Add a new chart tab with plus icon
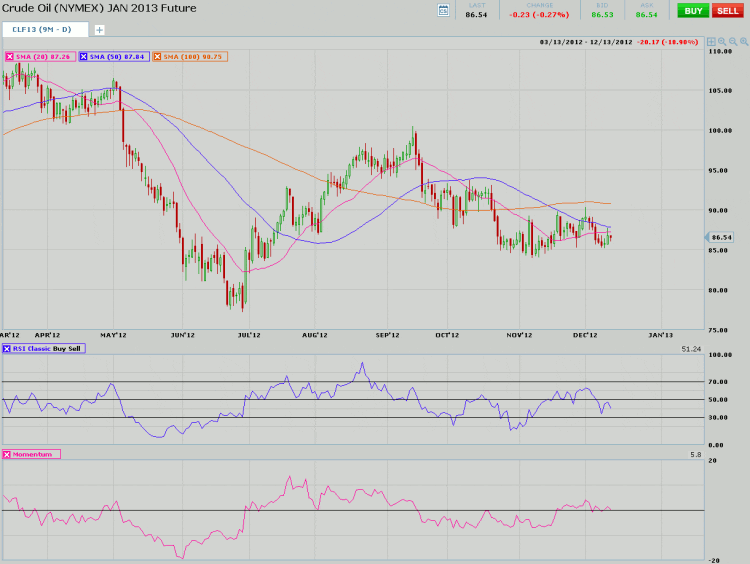The height and width of the screenshot is (564, 750). coord(99,30)
